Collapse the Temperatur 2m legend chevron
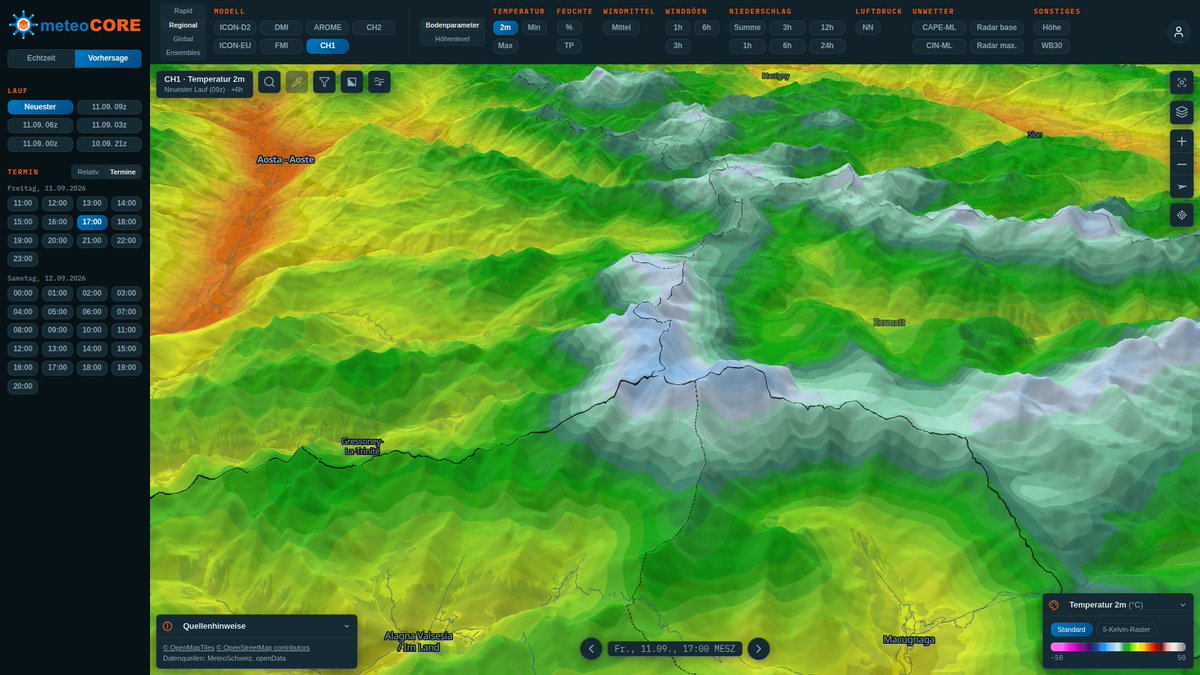Image resolution: width=1200 pixels, height=675 pixels. (x=1183, y=605)
